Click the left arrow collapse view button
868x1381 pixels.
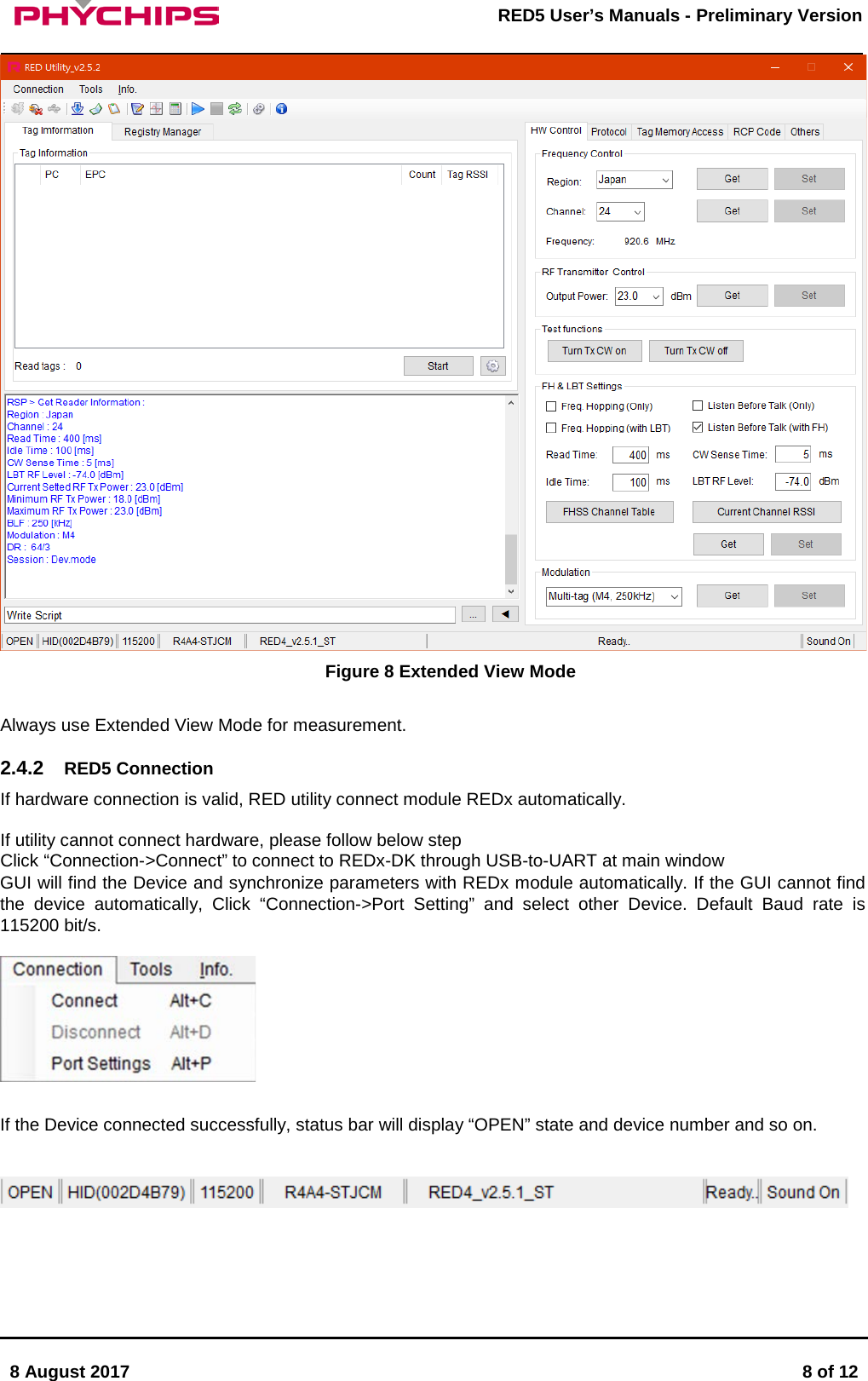506,613
